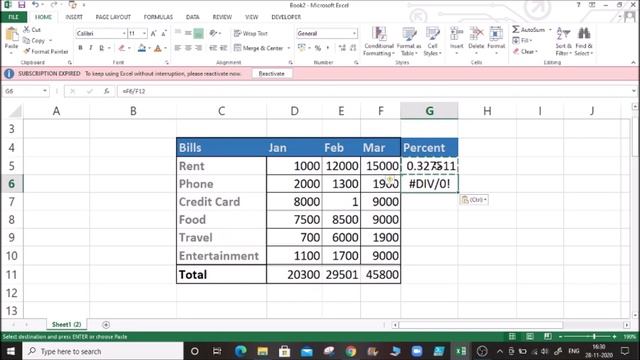Expand the formula bar

tap(633, 91)
